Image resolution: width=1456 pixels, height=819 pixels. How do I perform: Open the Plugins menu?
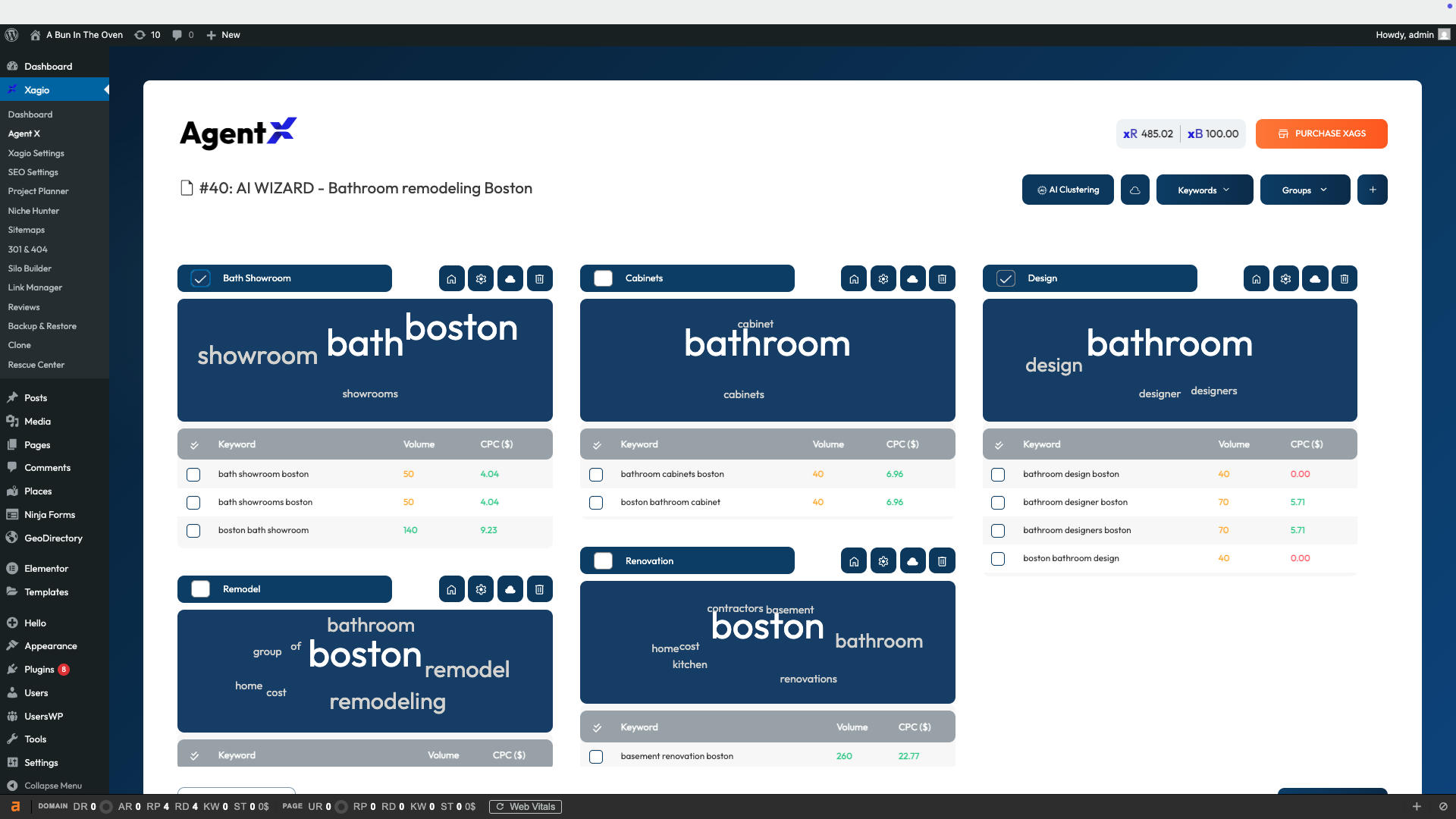click(39, 670)
